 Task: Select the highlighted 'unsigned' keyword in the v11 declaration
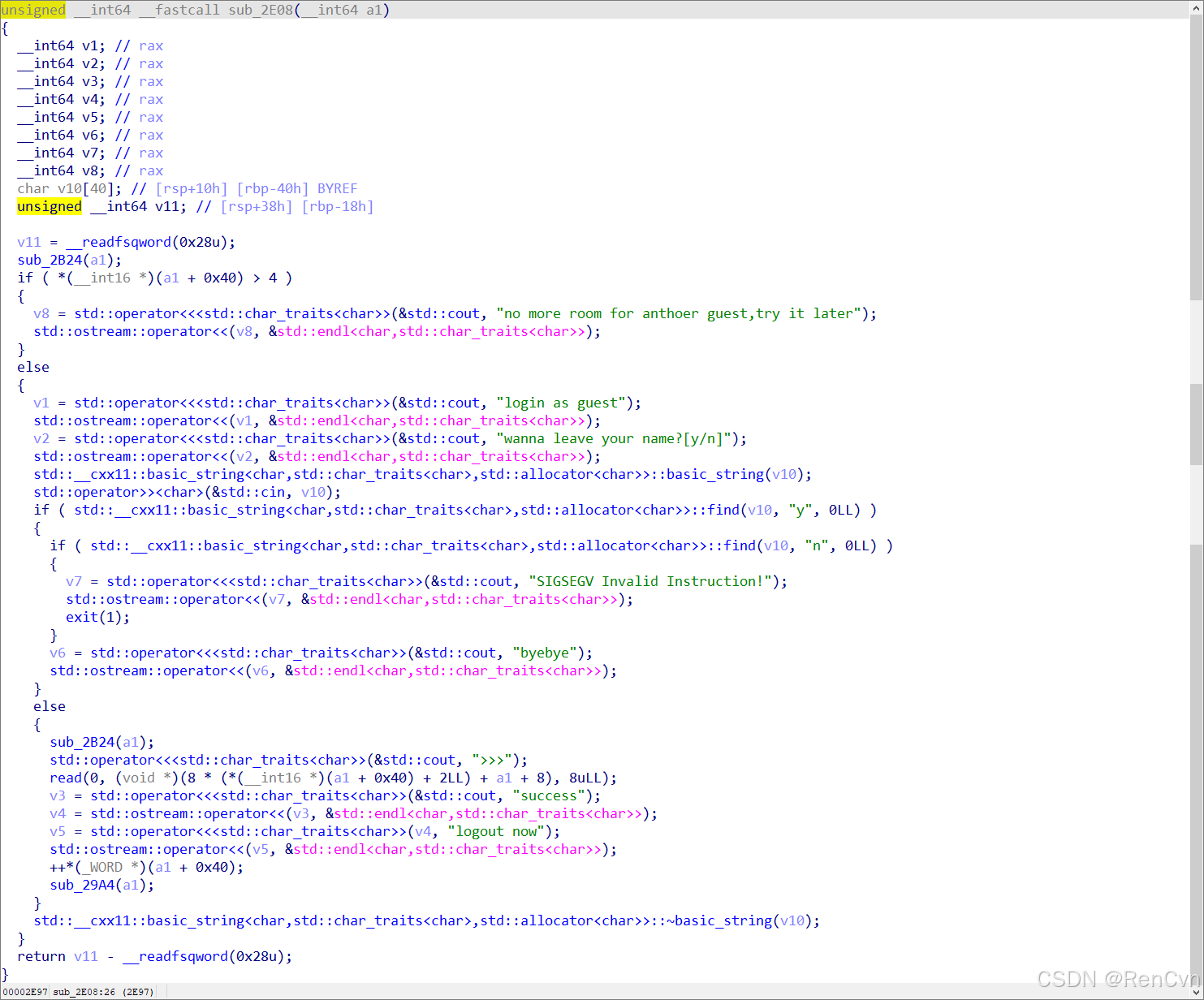pos(50,206)
